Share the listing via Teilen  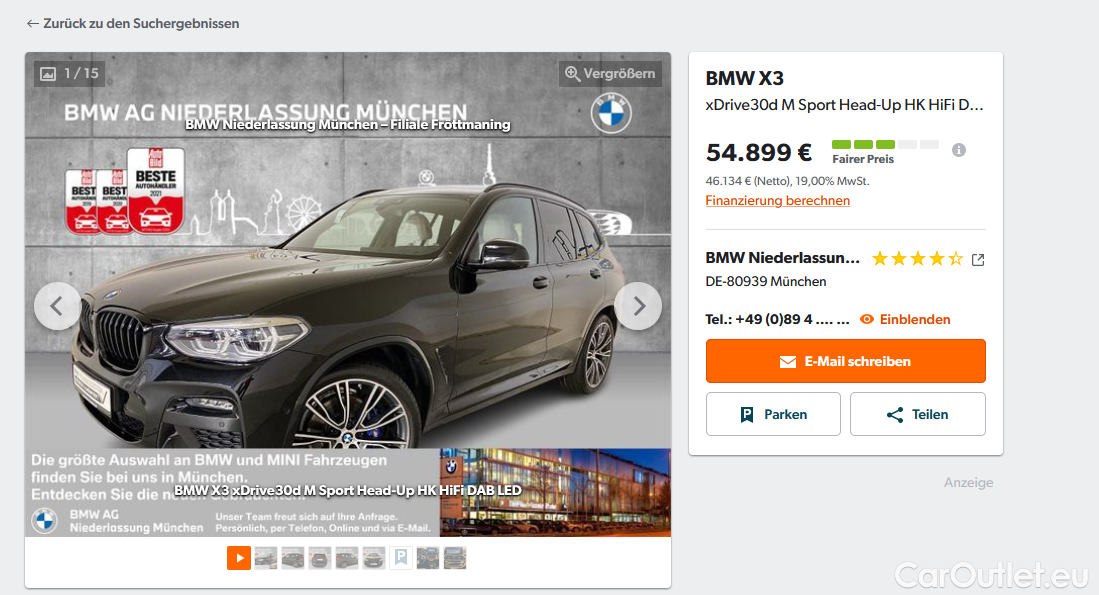917,414
